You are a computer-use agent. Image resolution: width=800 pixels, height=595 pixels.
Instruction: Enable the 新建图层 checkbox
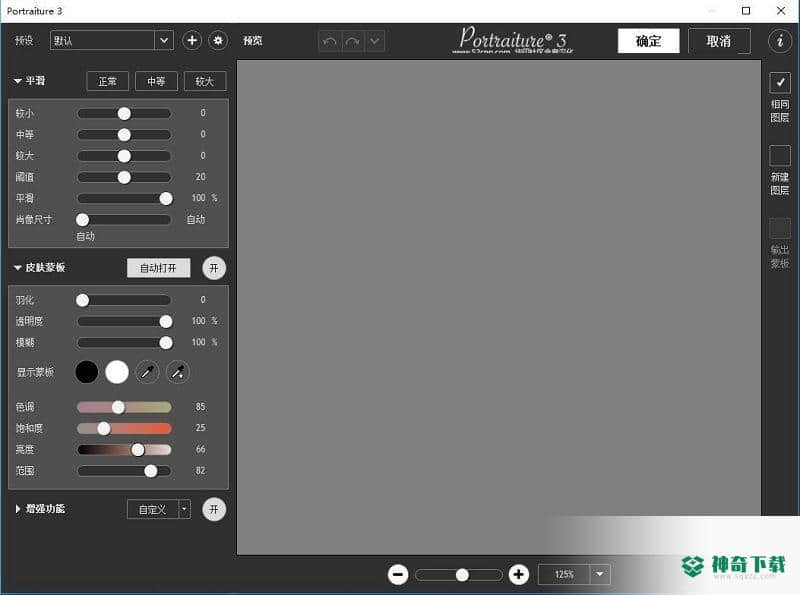tap(780, 155)
